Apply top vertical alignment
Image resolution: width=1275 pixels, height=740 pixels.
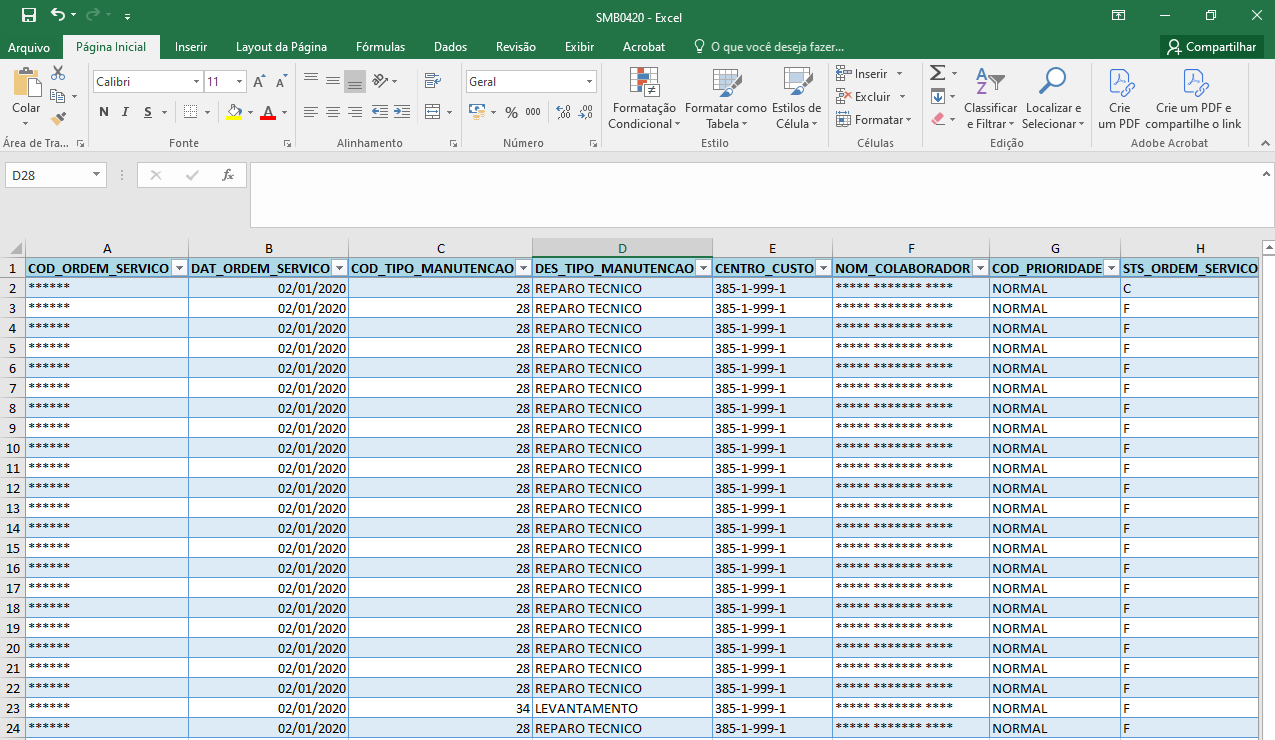(311, 81)
